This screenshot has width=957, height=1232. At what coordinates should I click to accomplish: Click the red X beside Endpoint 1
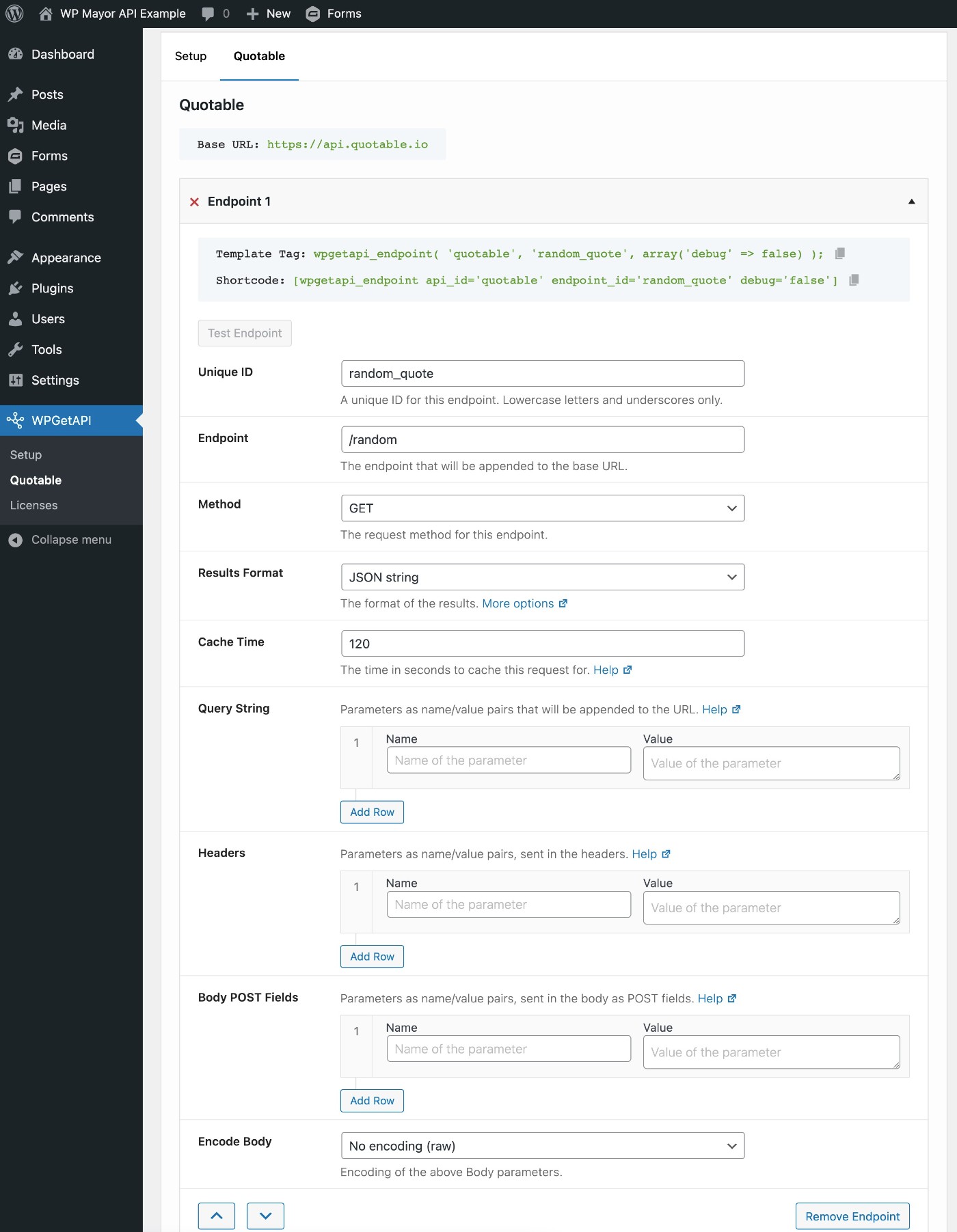click(194, 202)
